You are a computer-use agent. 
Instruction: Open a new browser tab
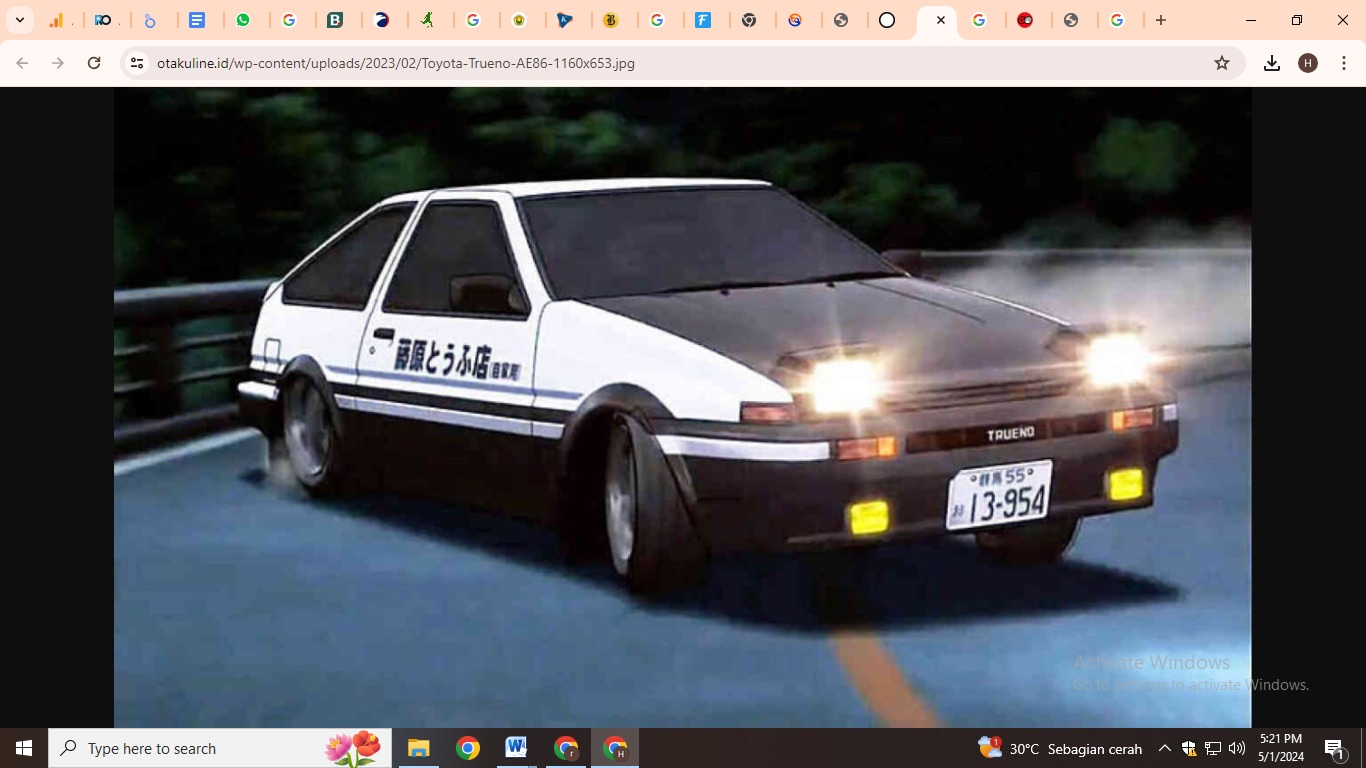tap(1160, 19)
